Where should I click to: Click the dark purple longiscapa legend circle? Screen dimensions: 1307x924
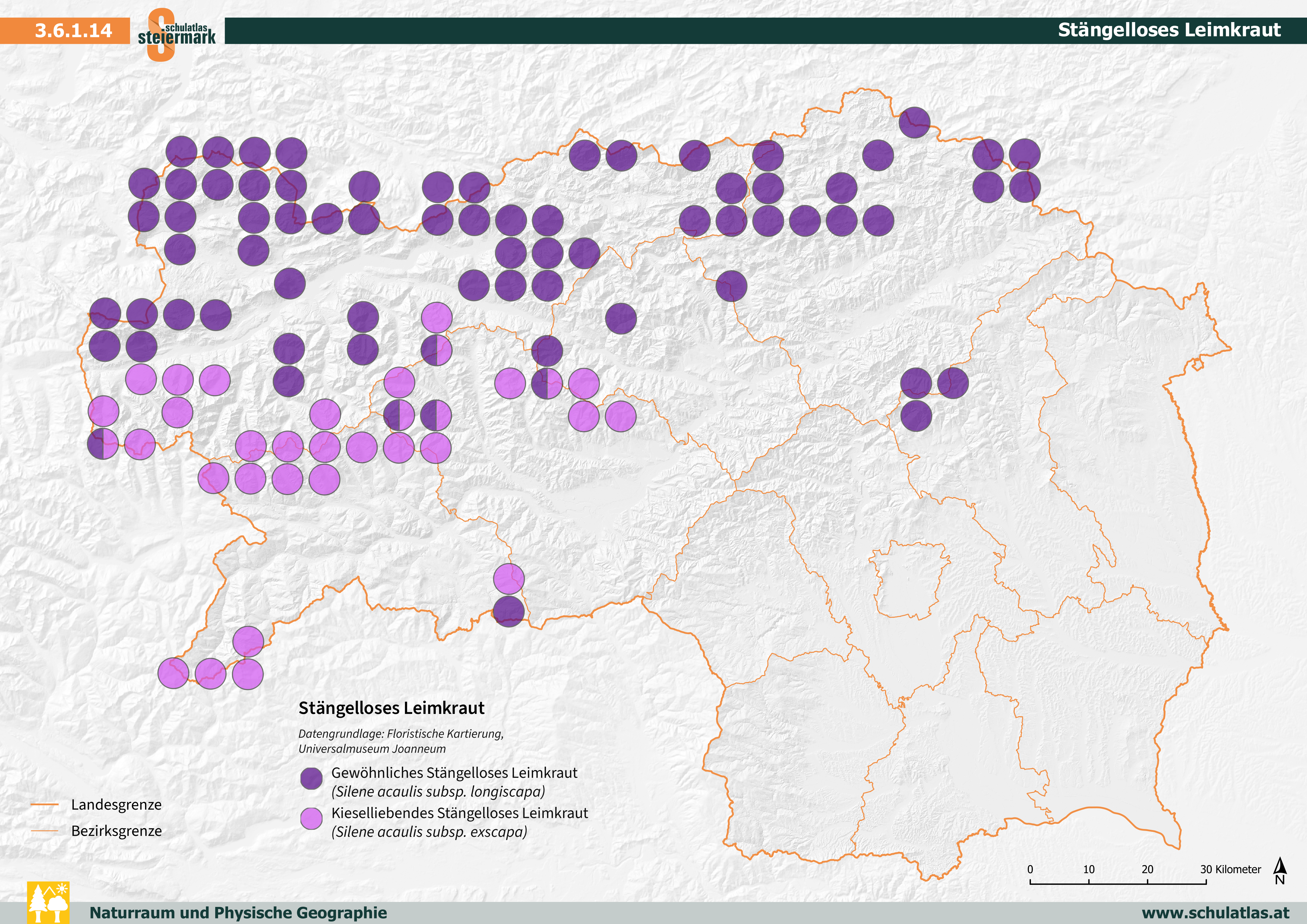coord(311,778)
